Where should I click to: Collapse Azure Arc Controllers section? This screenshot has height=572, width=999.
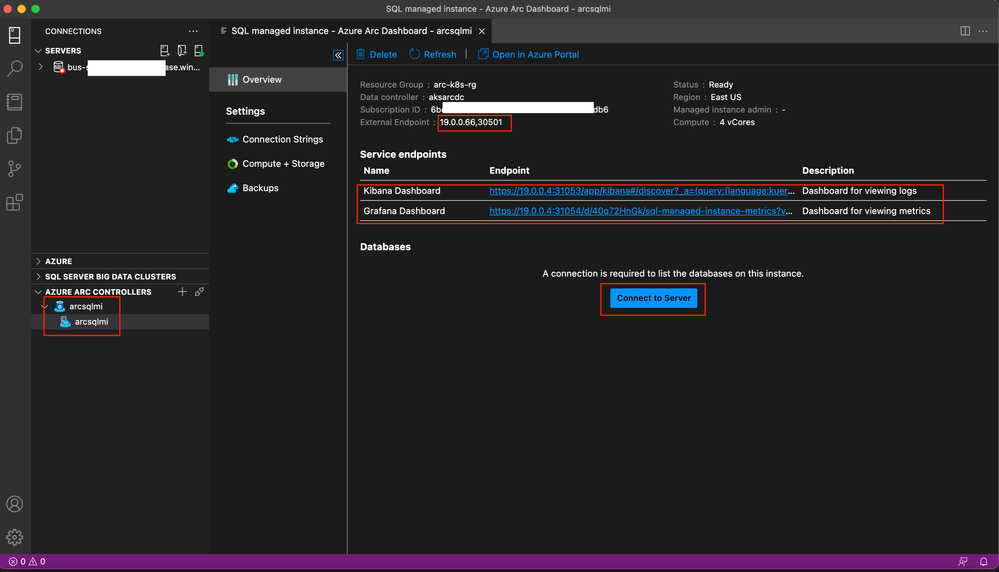pos(38,292)
